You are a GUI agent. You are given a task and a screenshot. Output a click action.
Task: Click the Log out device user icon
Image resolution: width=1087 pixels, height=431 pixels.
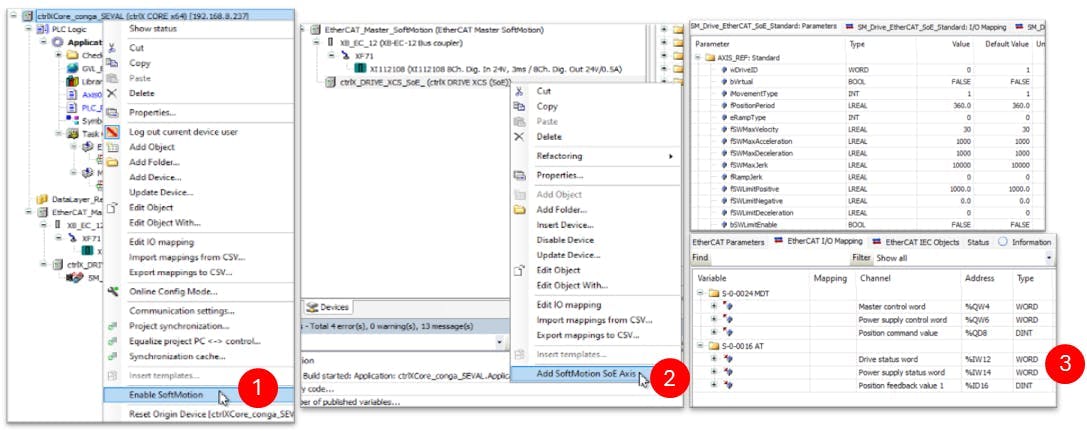pyautogui.click(x=112, y=132)
